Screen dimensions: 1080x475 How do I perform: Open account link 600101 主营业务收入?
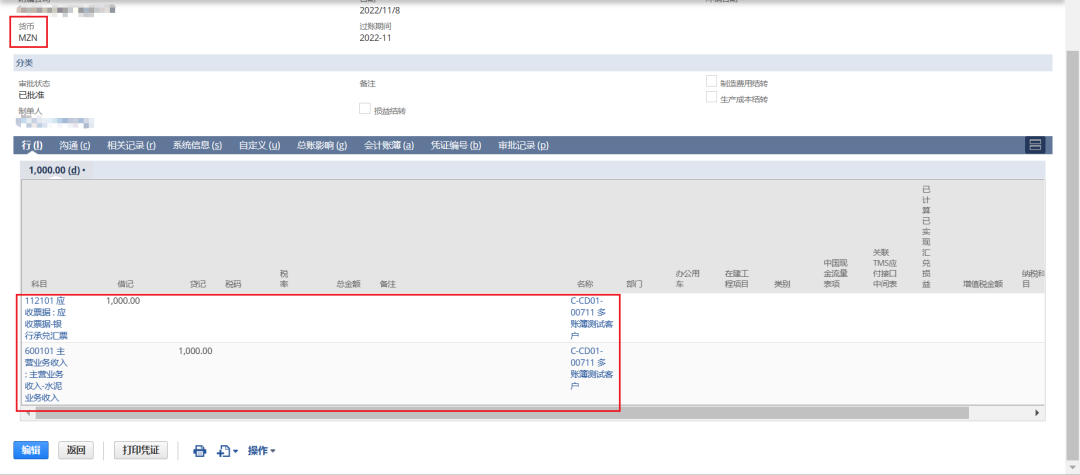pos(48,374)
